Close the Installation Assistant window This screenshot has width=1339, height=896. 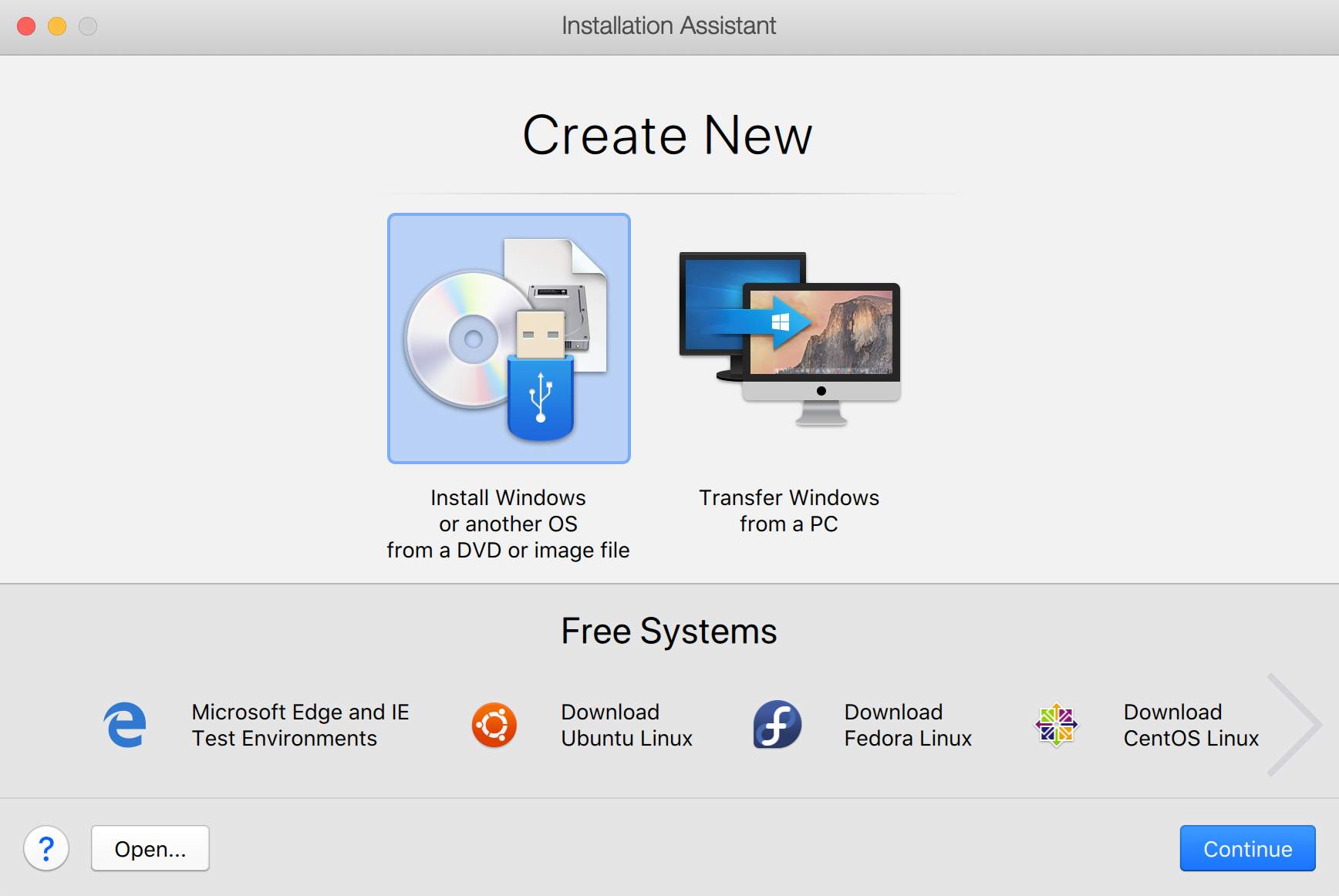[x=26, y=26]
